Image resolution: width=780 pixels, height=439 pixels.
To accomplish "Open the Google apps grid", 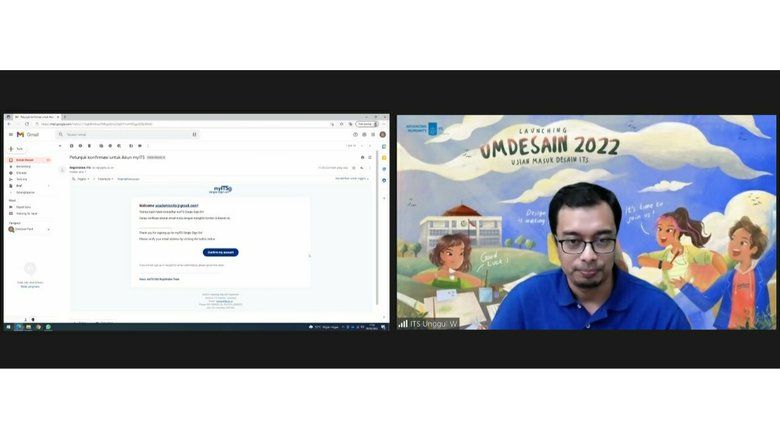I will pyautogui.click(x=373, y=135).
